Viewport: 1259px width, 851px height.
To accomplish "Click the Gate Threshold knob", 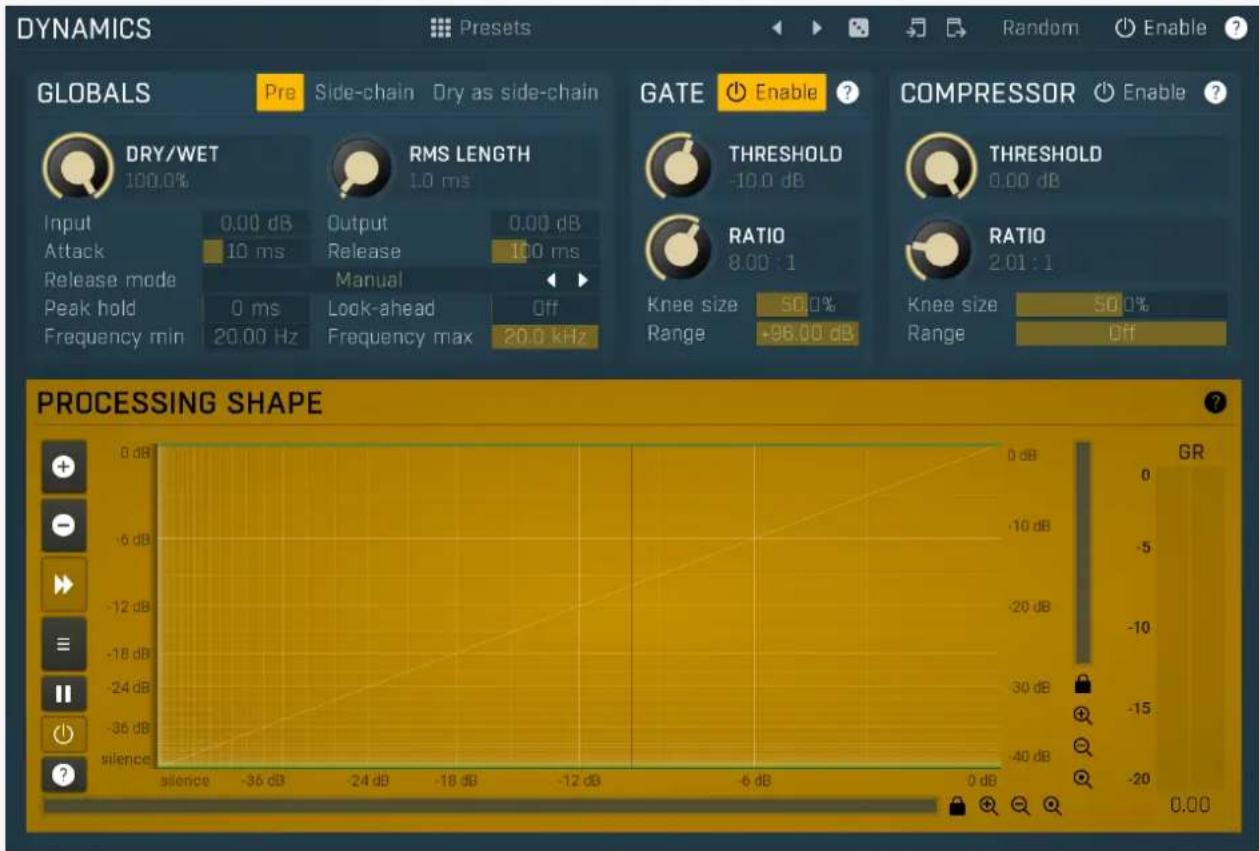I will tap(678, 166).
